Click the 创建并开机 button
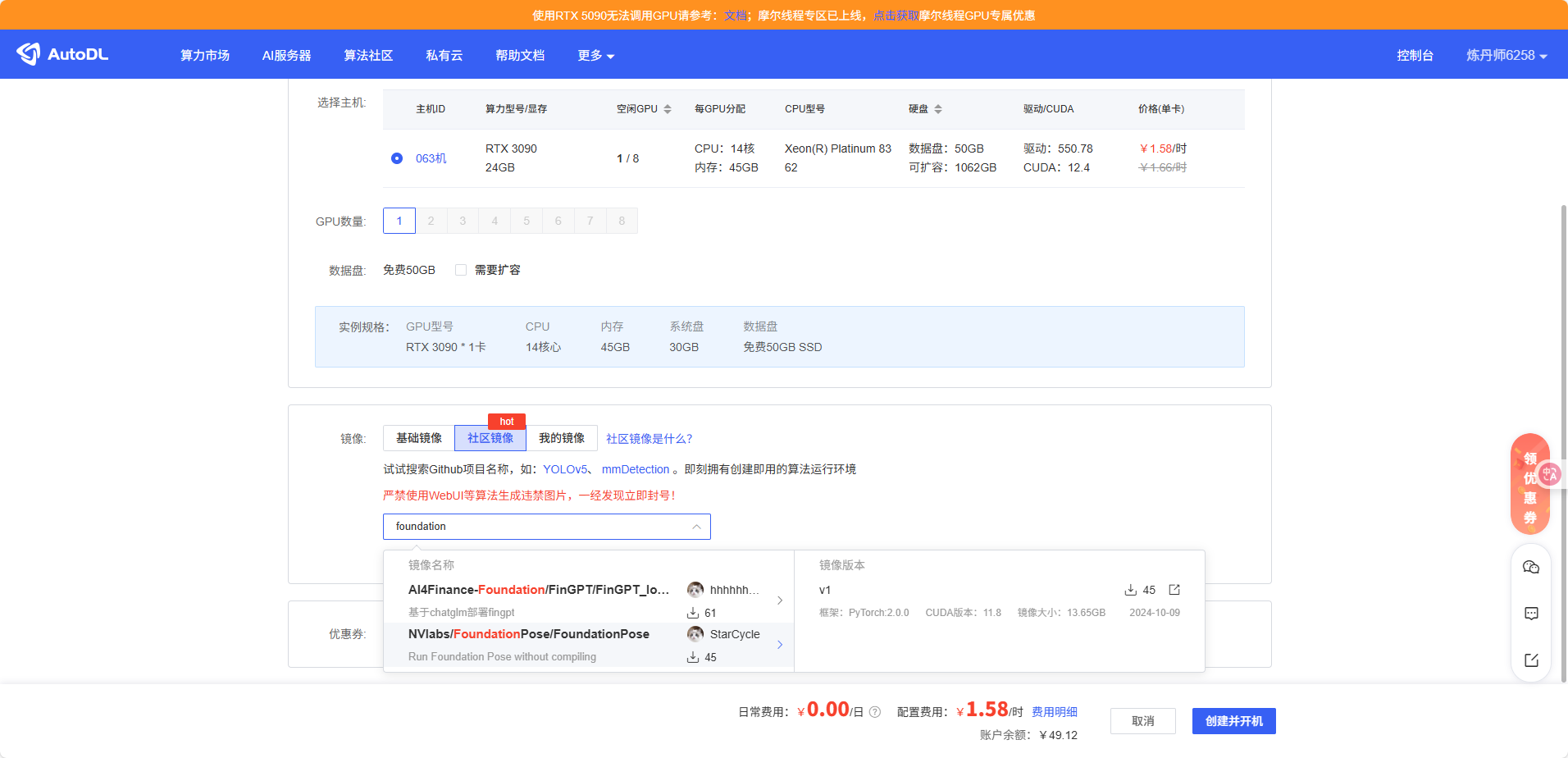The width and height of the screenshot is (1568, 758). (1233, 721)
